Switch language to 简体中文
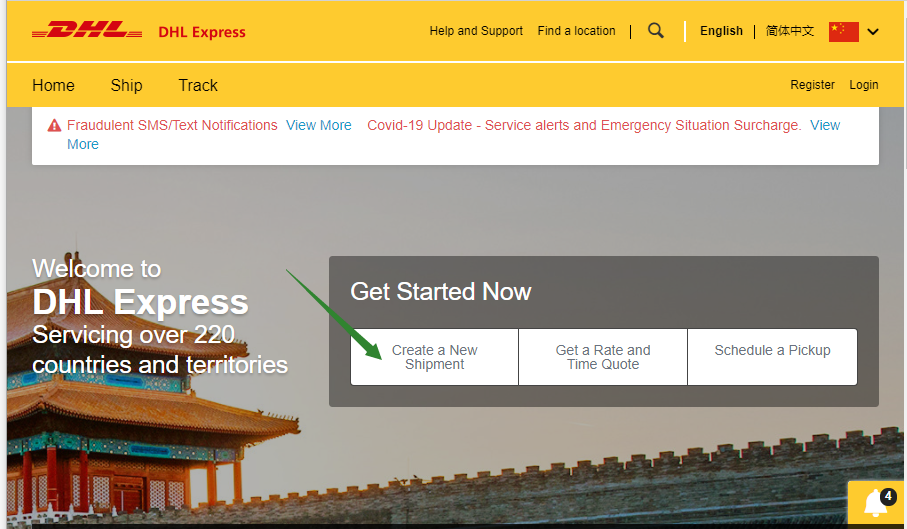This screenshot has height=529, width=907. pos(790,31)
